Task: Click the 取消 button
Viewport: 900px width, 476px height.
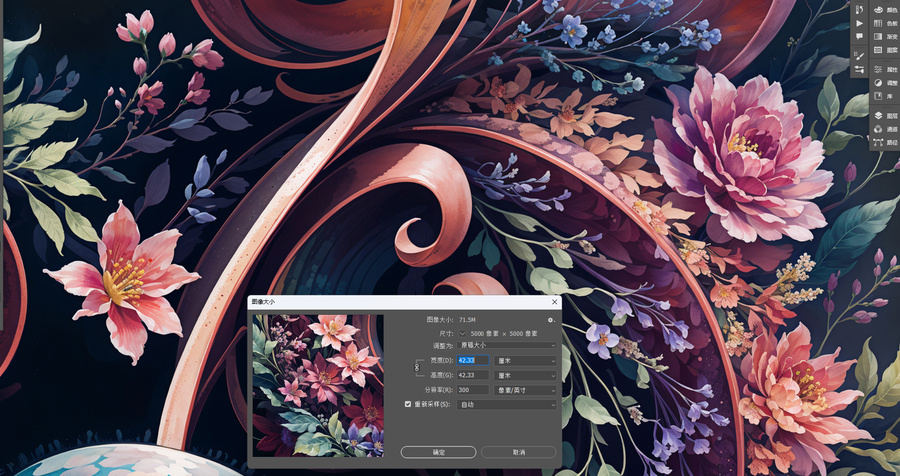Action: click(x=519, y=452)
